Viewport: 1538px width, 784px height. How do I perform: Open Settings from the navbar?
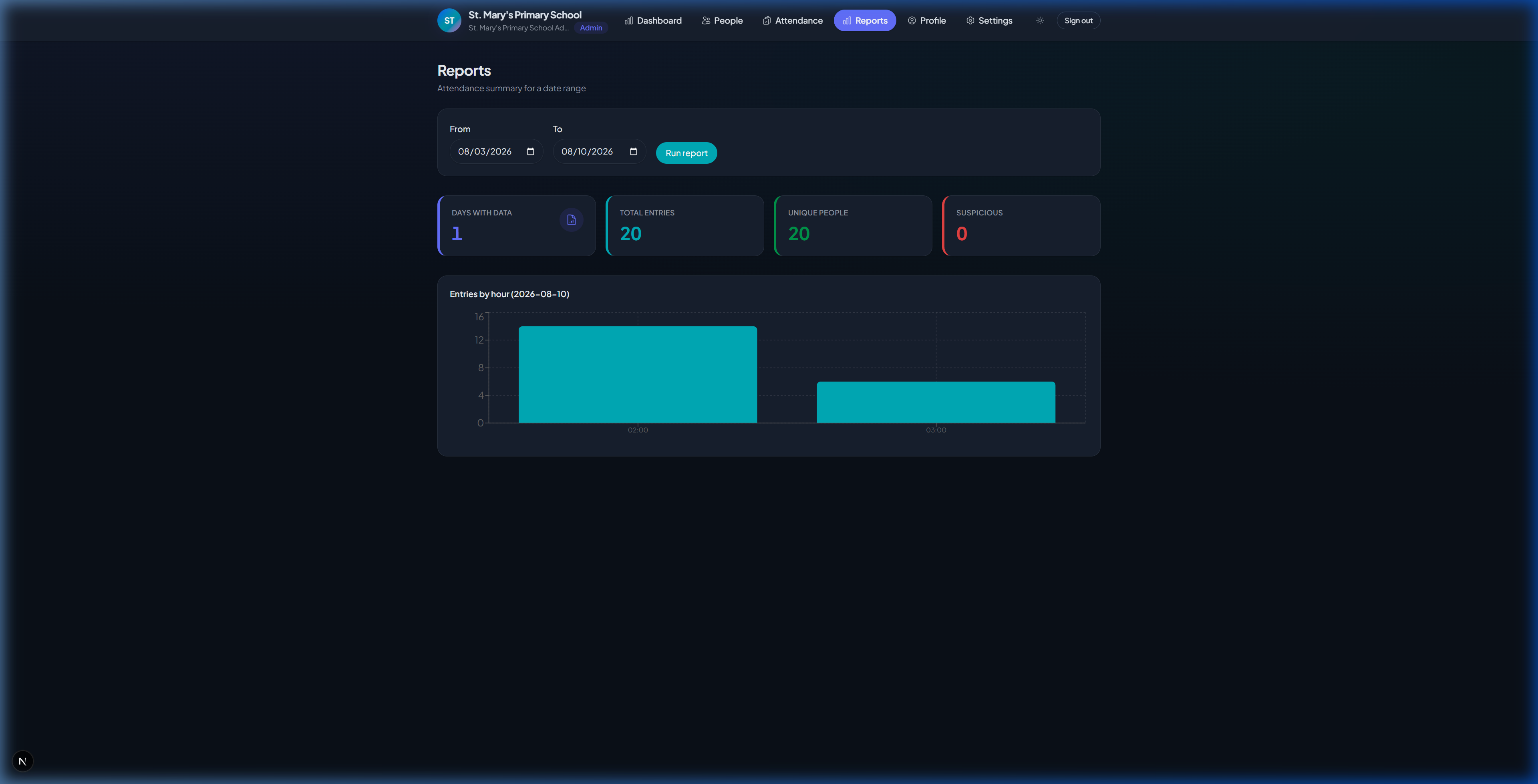click(x=989, y=20)
